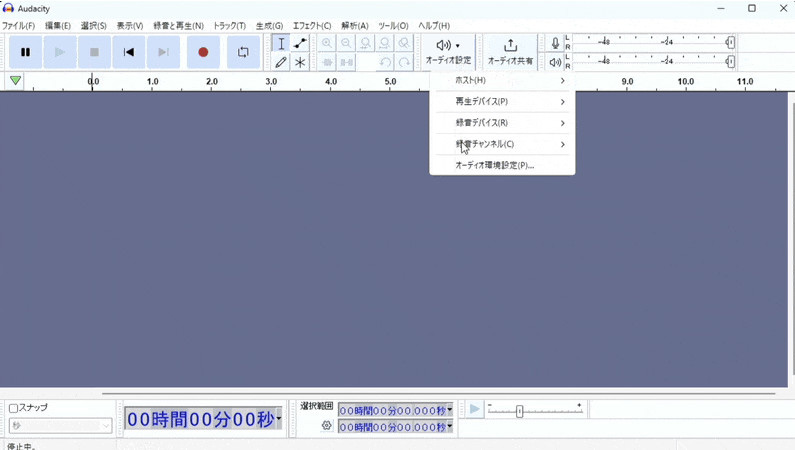Click the Zoom Out magnifier icon
The width and height of the screenshot is (795, 450).
pyautogui.click(x=346, y=43)
